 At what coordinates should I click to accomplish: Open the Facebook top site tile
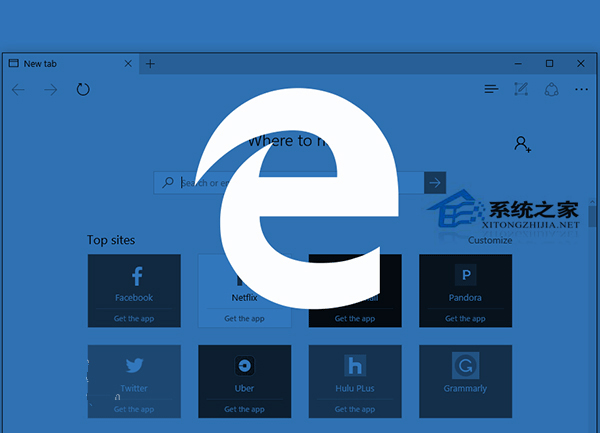pos(134,282)
